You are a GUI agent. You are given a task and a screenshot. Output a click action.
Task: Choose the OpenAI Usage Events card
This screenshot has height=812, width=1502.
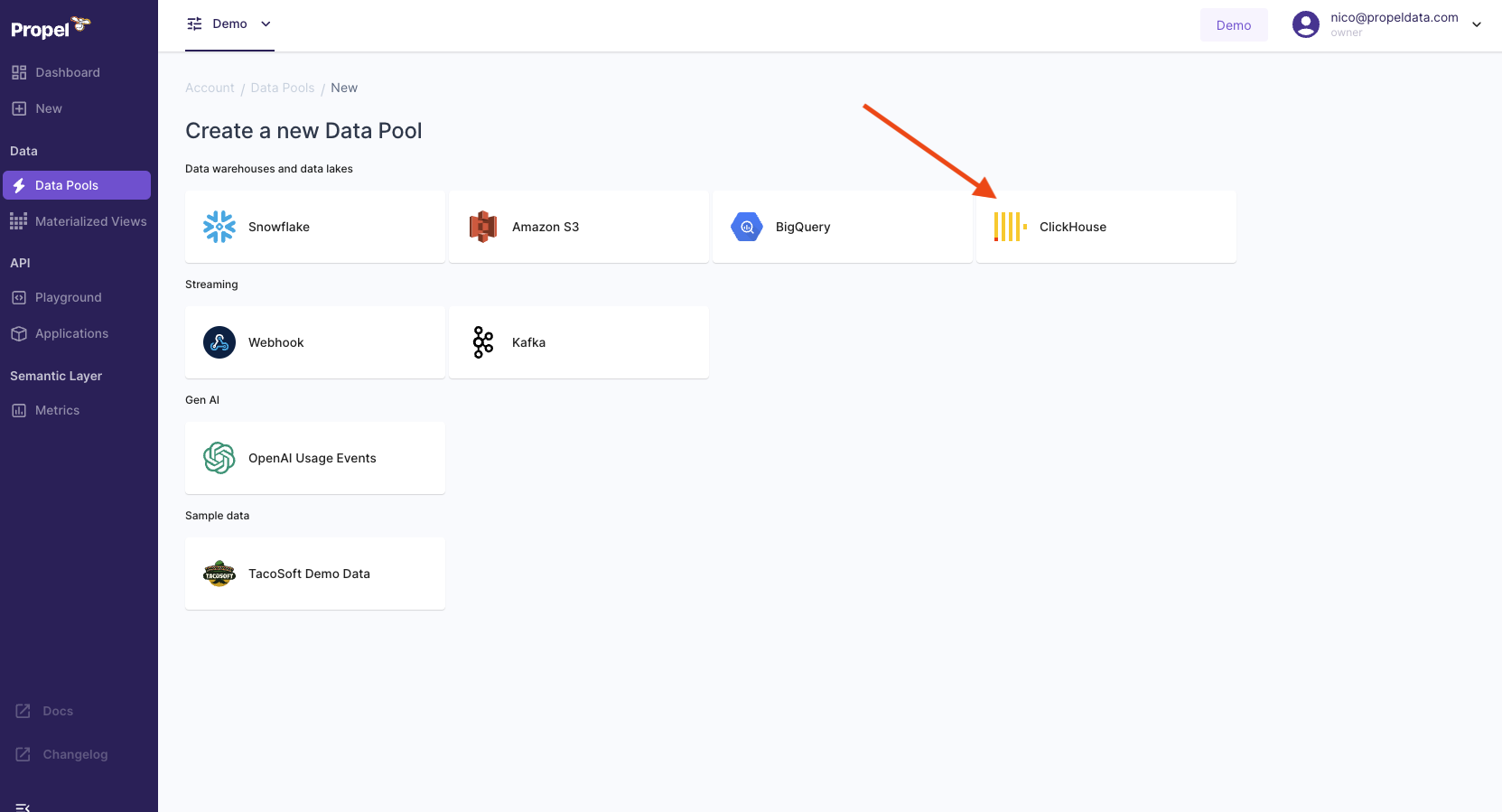315,458
